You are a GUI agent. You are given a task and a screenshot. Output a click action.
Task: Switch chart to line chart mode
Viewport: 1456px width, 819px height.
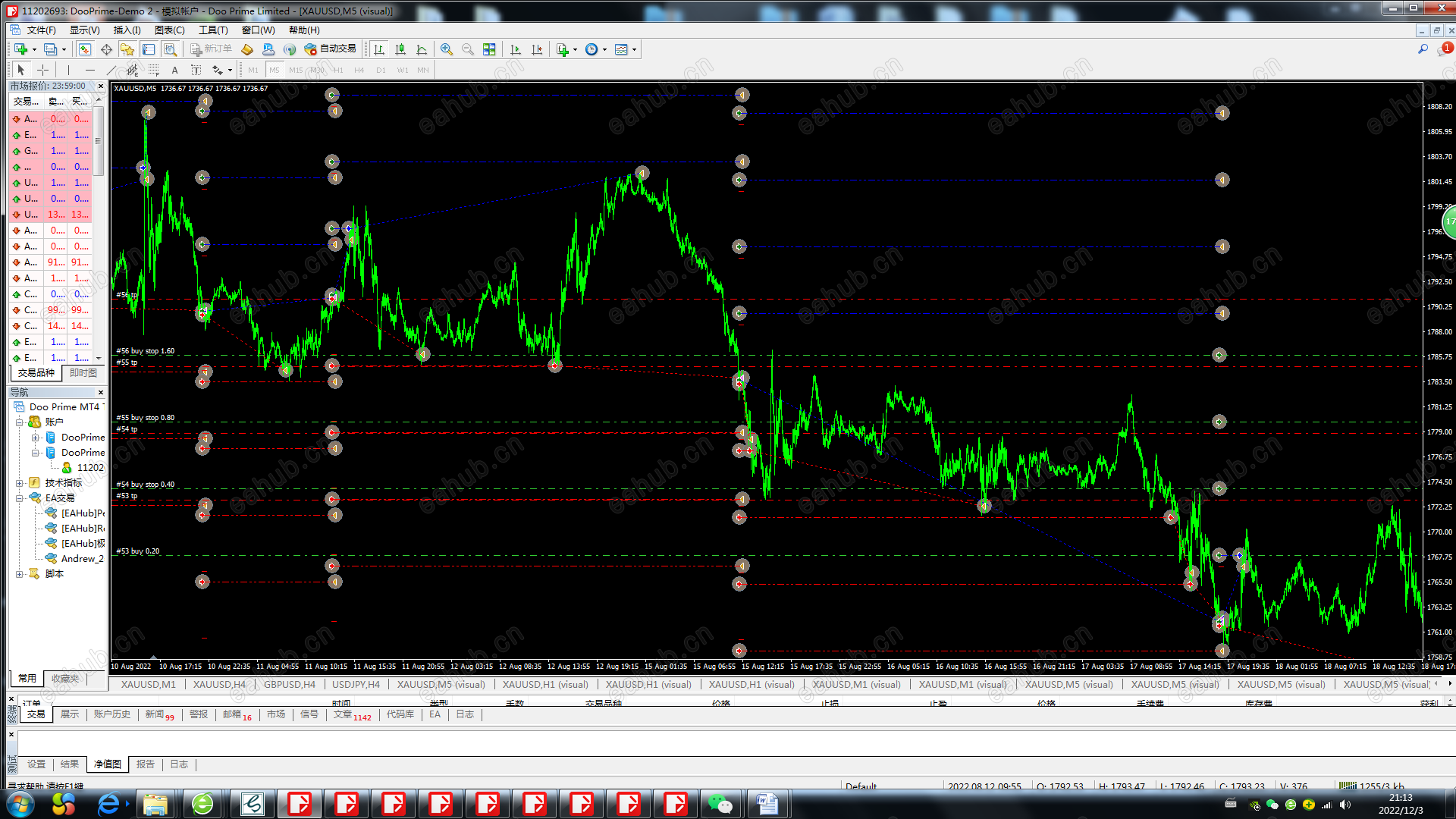422,49
